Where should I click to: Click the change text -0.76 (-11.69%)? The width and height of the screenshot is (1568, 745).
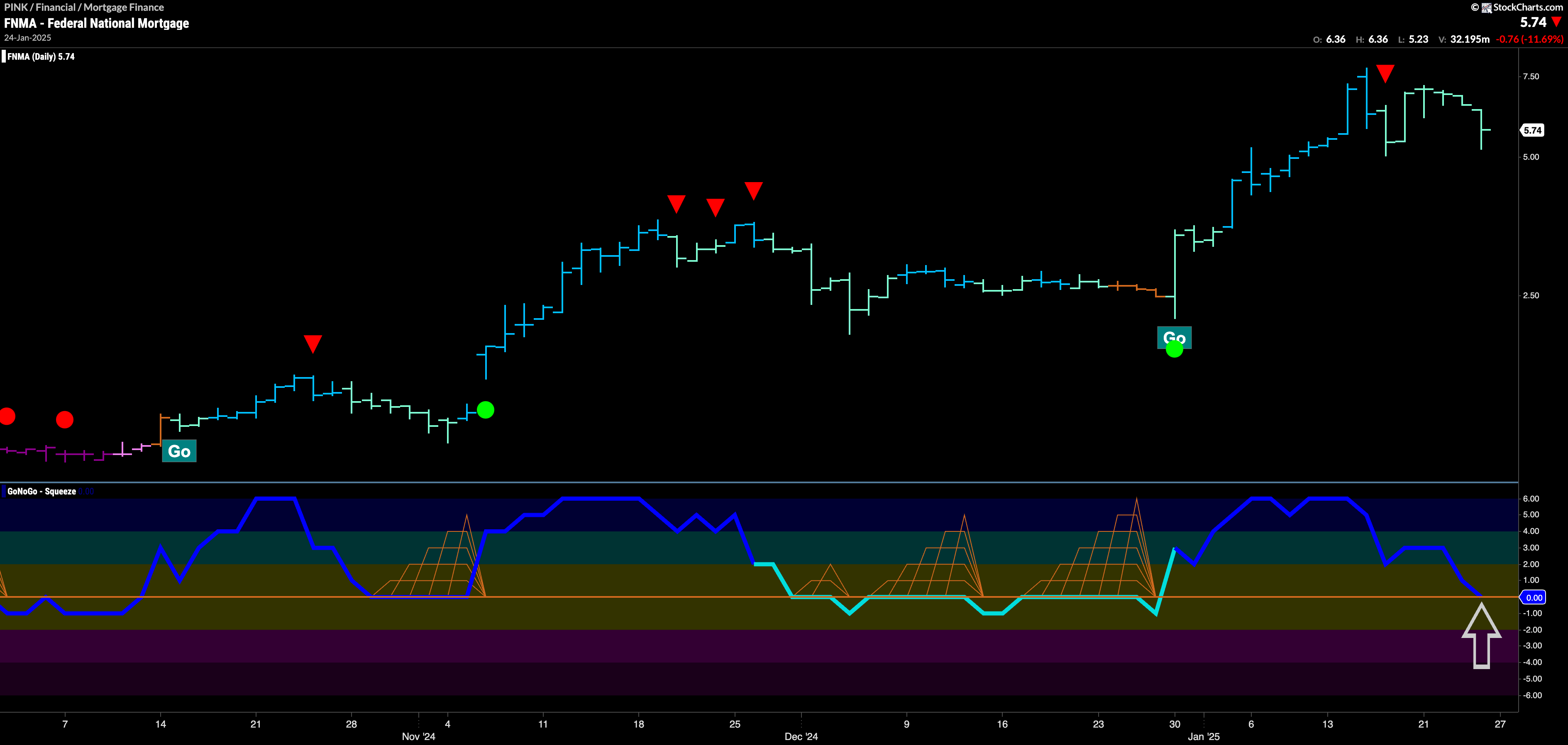point(1529,39)
